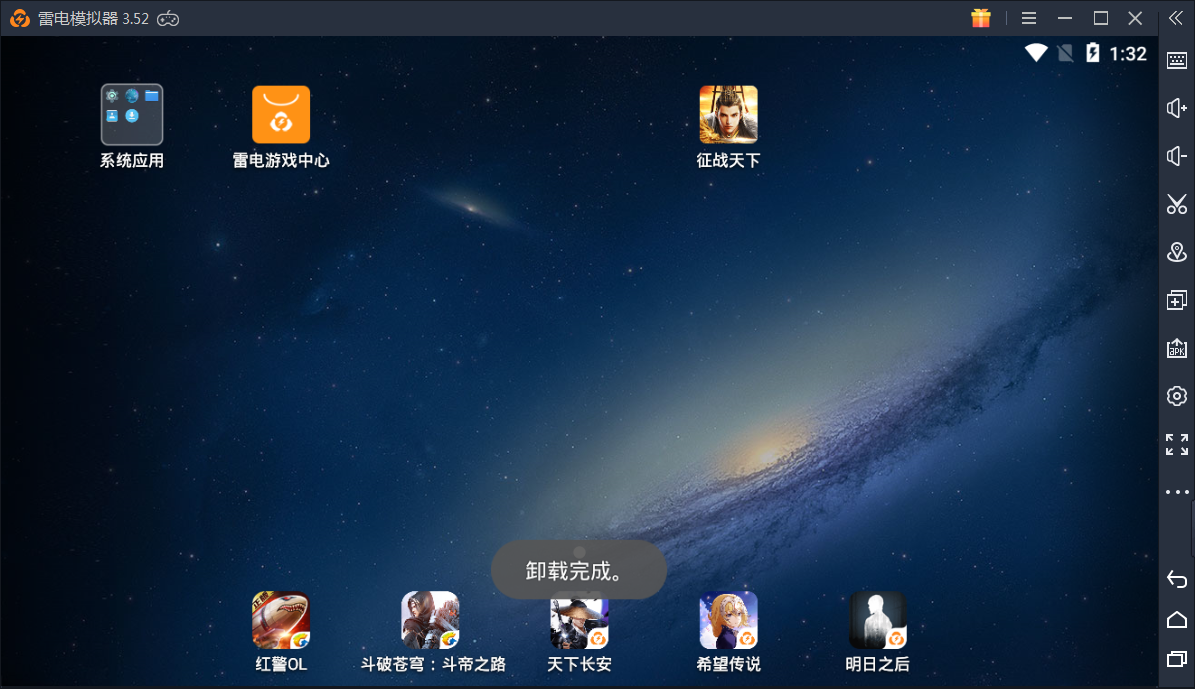Click the no-SIM status icon
Image resolution: width=1195 pixels, height=689 pixels.
[x=1065, y=53]
